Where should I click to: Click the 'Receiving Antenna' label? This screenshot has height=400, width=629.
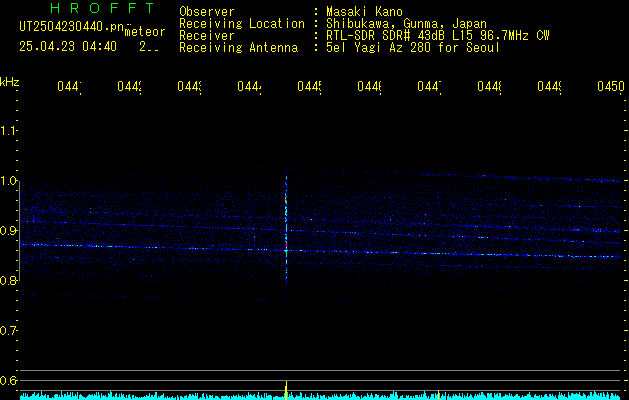[x=238, y=48]
